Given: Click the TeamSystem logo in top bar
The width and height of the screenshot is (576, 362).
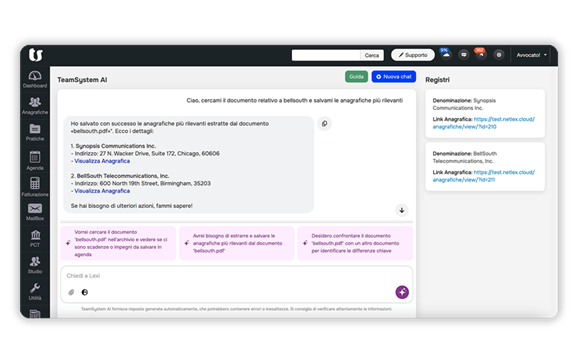Looking at the screenshot, I should tap(36, 55).
